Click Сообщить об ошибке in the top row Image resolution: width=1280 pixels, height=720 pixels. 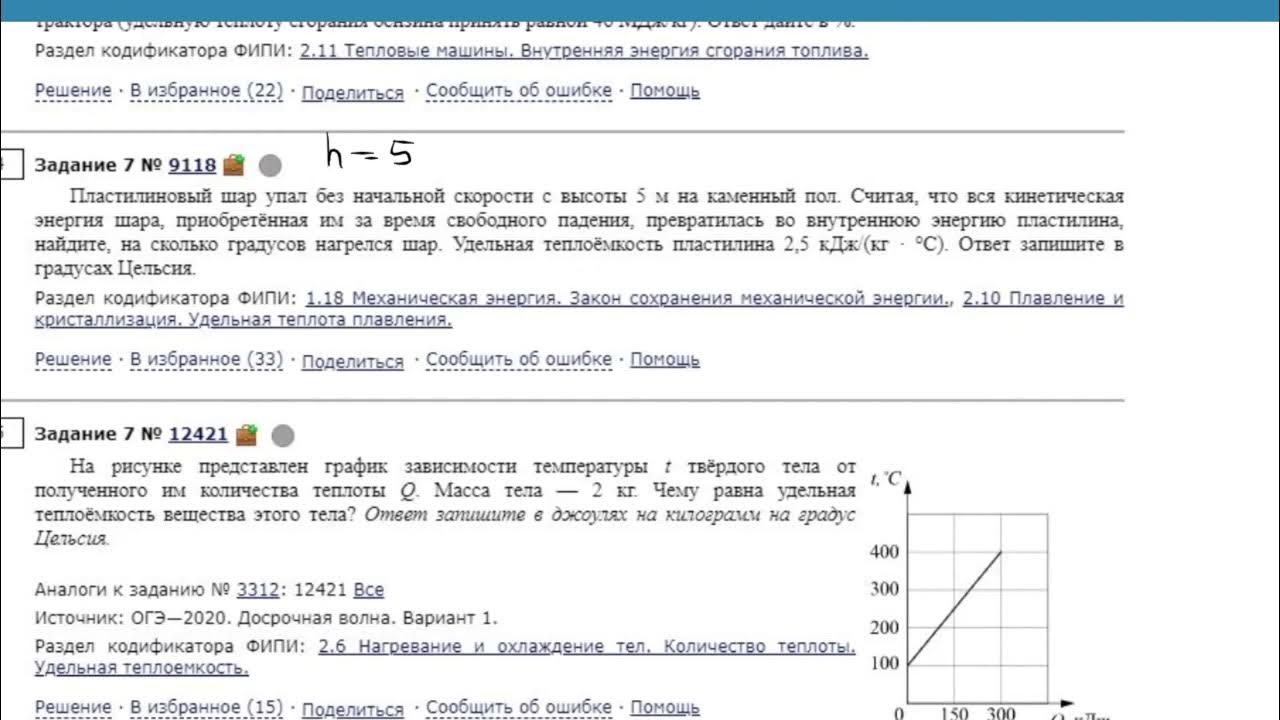click(519, 90)
